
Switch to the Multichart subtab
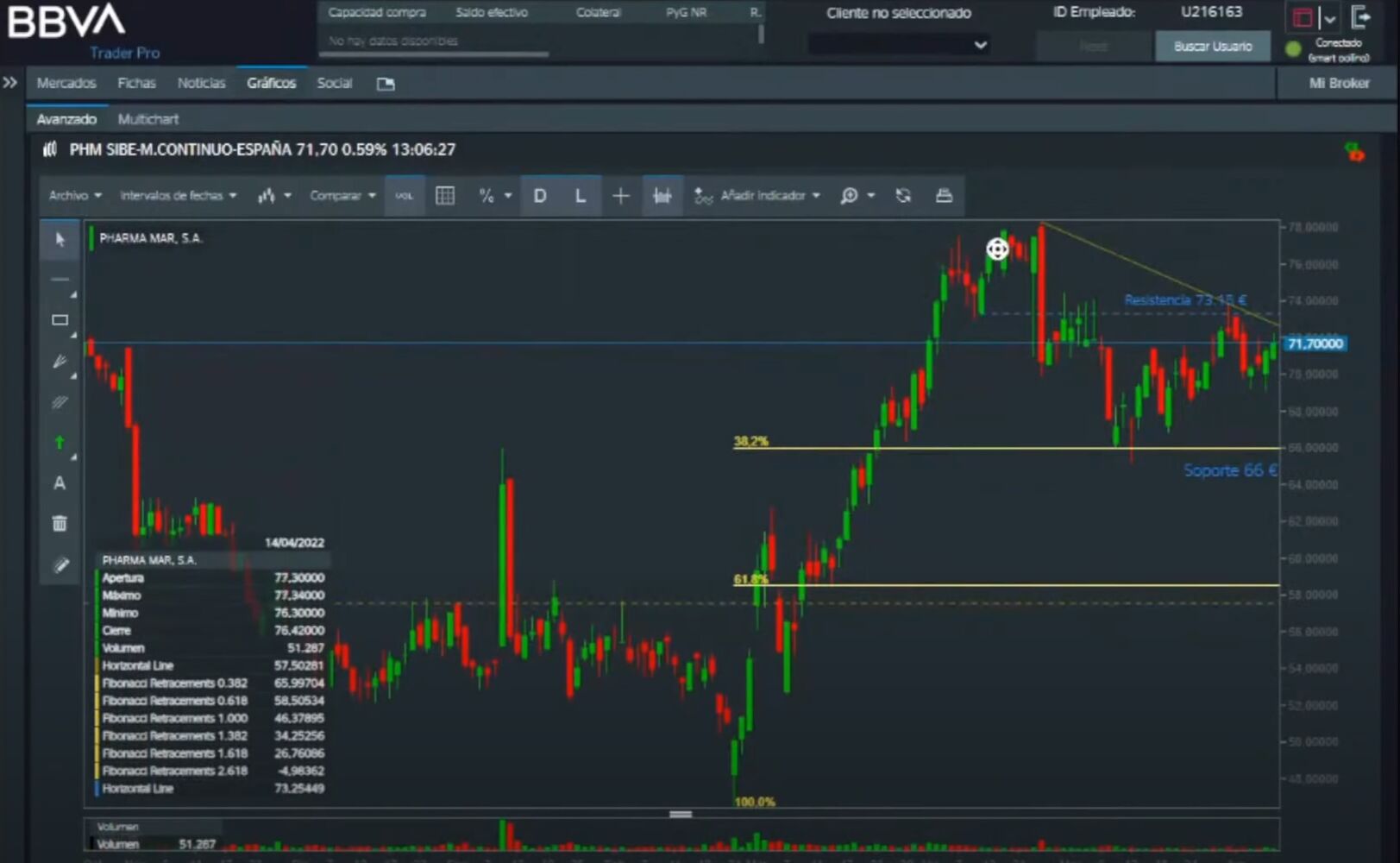click(148, 119)
